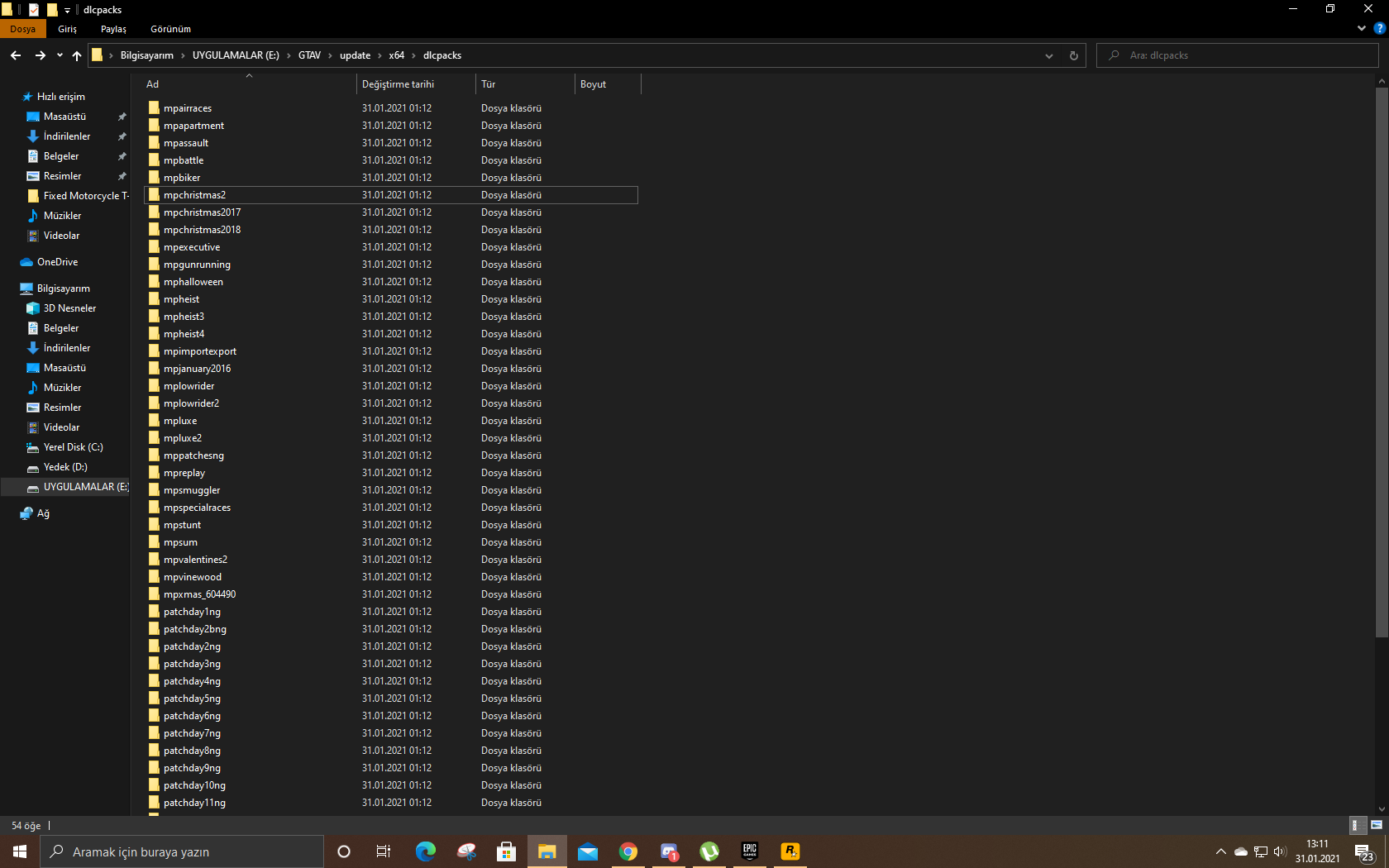Navigate to GTAV in breadcrumb

309,55
